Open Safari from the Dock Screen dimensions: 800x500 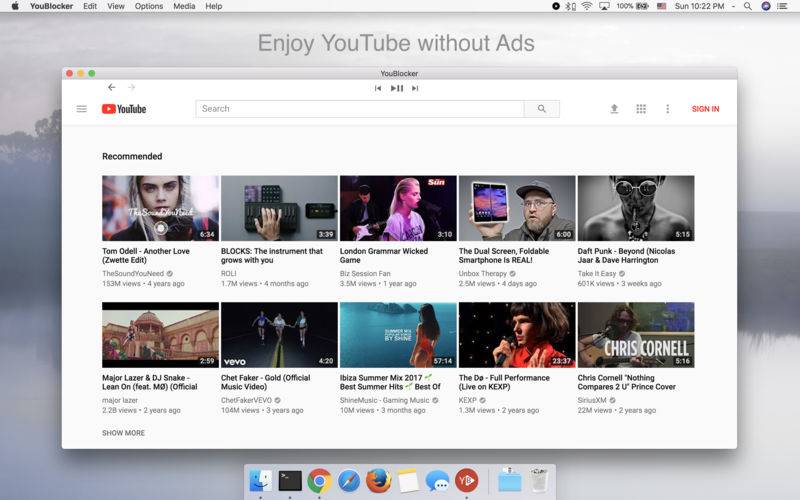pos(349,481)
